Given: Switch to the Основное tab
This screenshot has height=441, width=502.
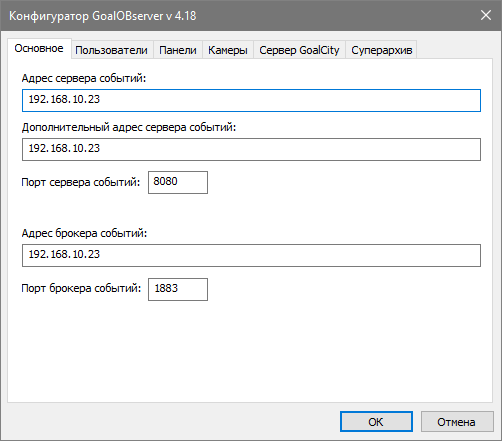Looking at the screenshot, I should [39, 49].
